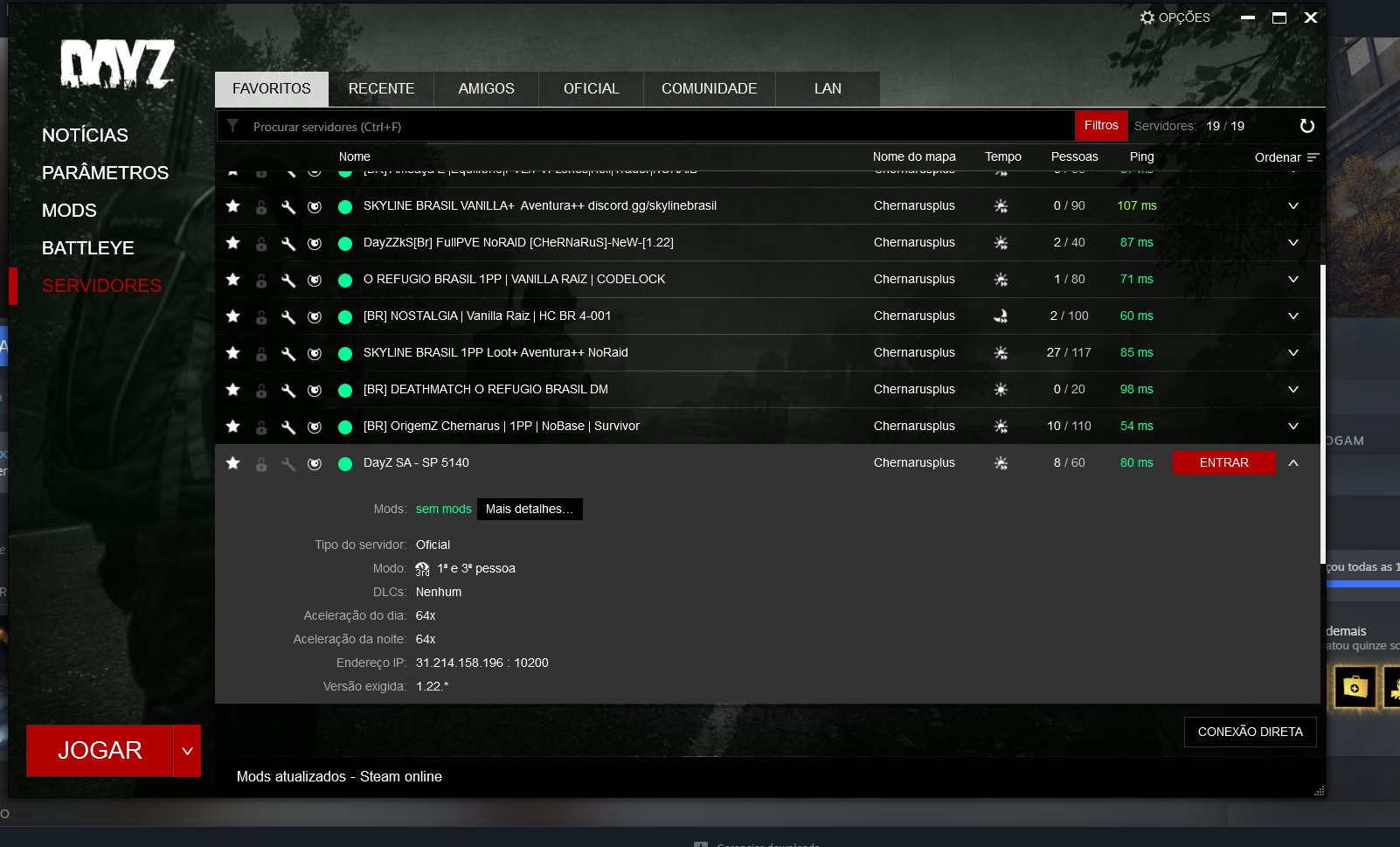The image size is (1400, 847).
Task: Click wrench icon on O REFUGIO BRASIL 1PP
Action: pyautogui.click(x=288, y=281)
